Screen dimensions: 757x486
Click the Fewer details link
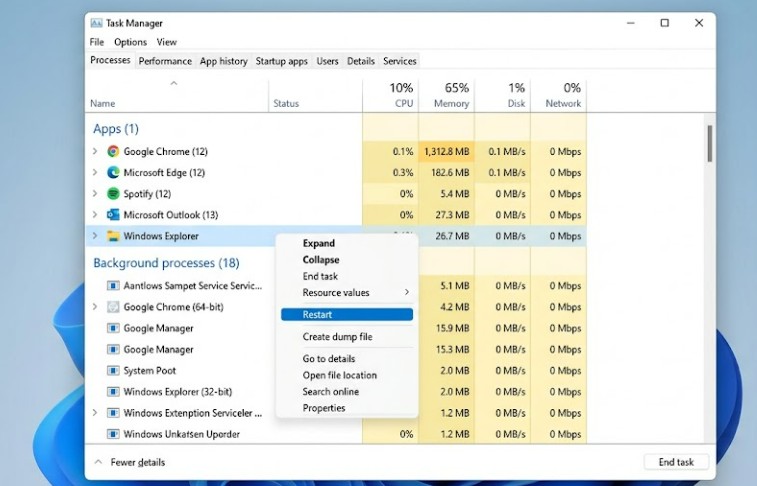coord(138,462)
